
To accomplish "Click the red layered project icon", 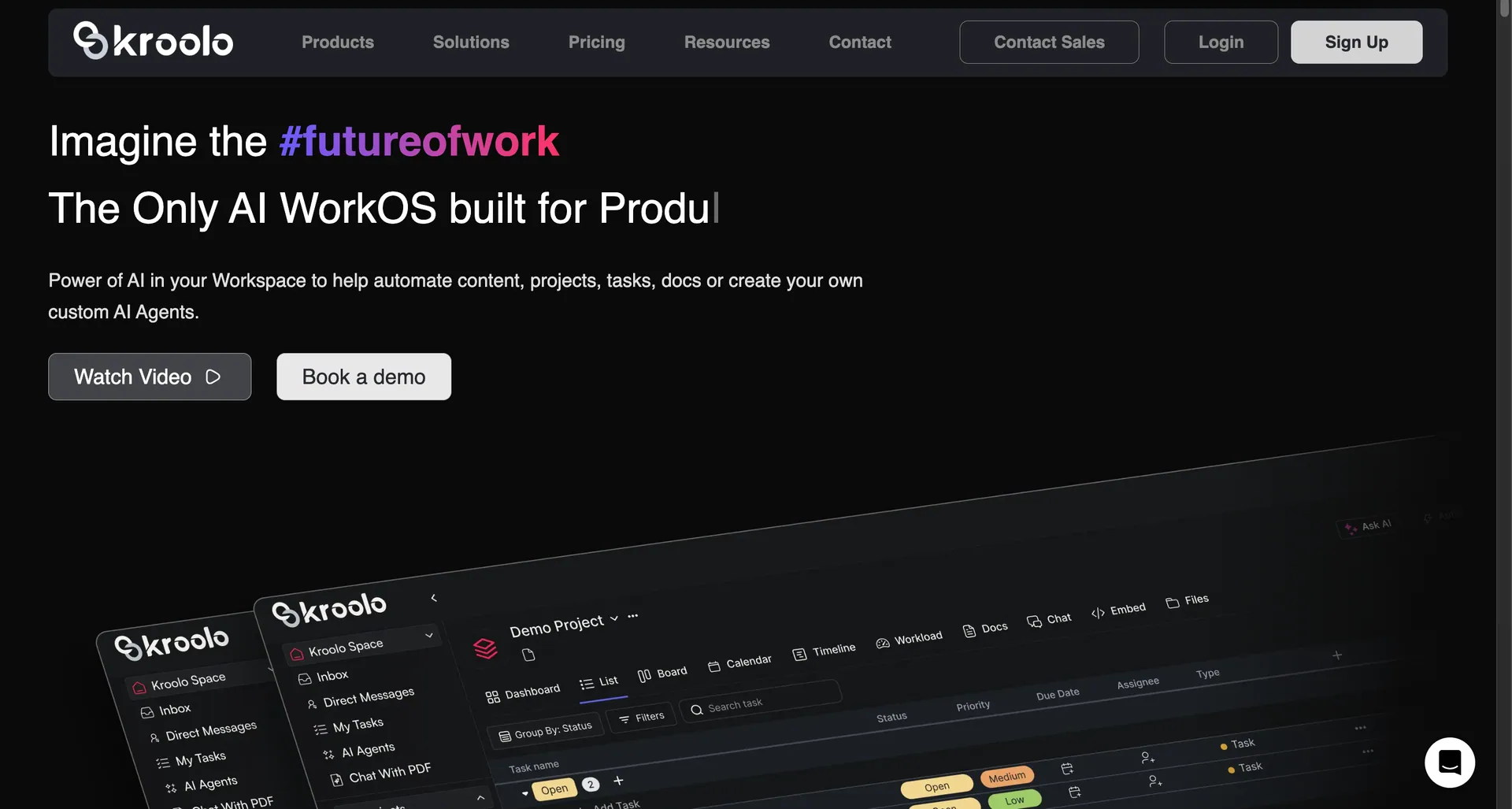I will point(485,648).
